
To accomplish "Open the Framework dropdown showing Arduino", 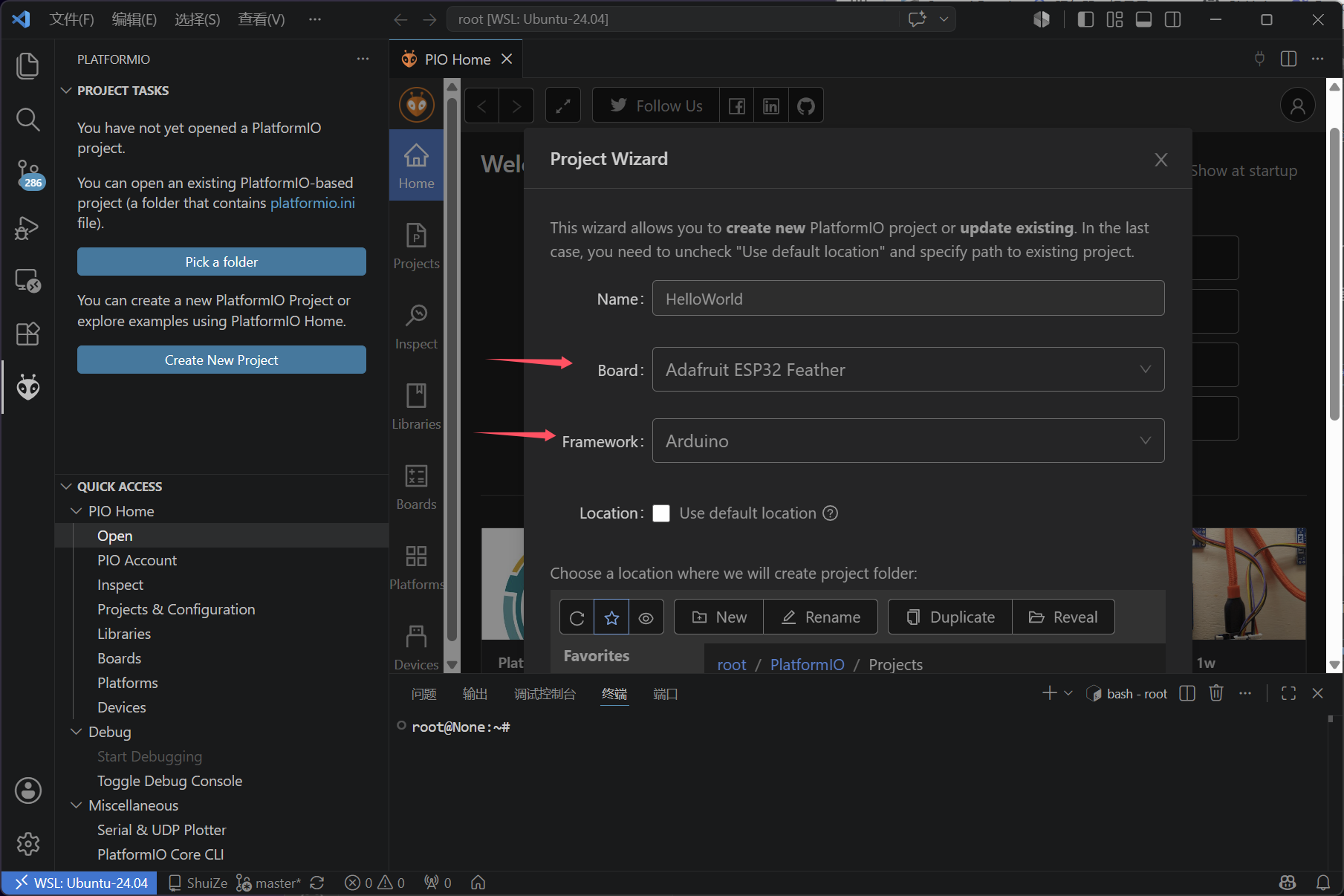I will pyautogui.click(x=908, y=441).
